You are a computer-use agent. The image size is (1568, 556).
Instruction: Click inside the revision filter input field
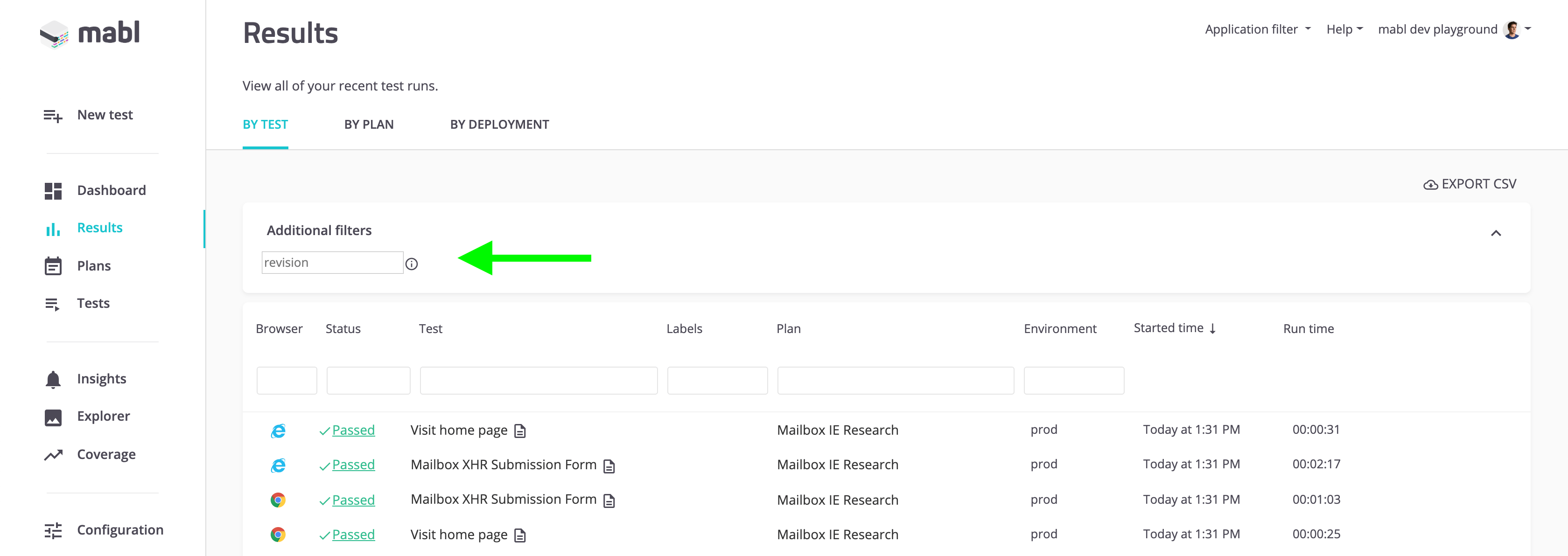pyautogui.click(x=332, y=262)
